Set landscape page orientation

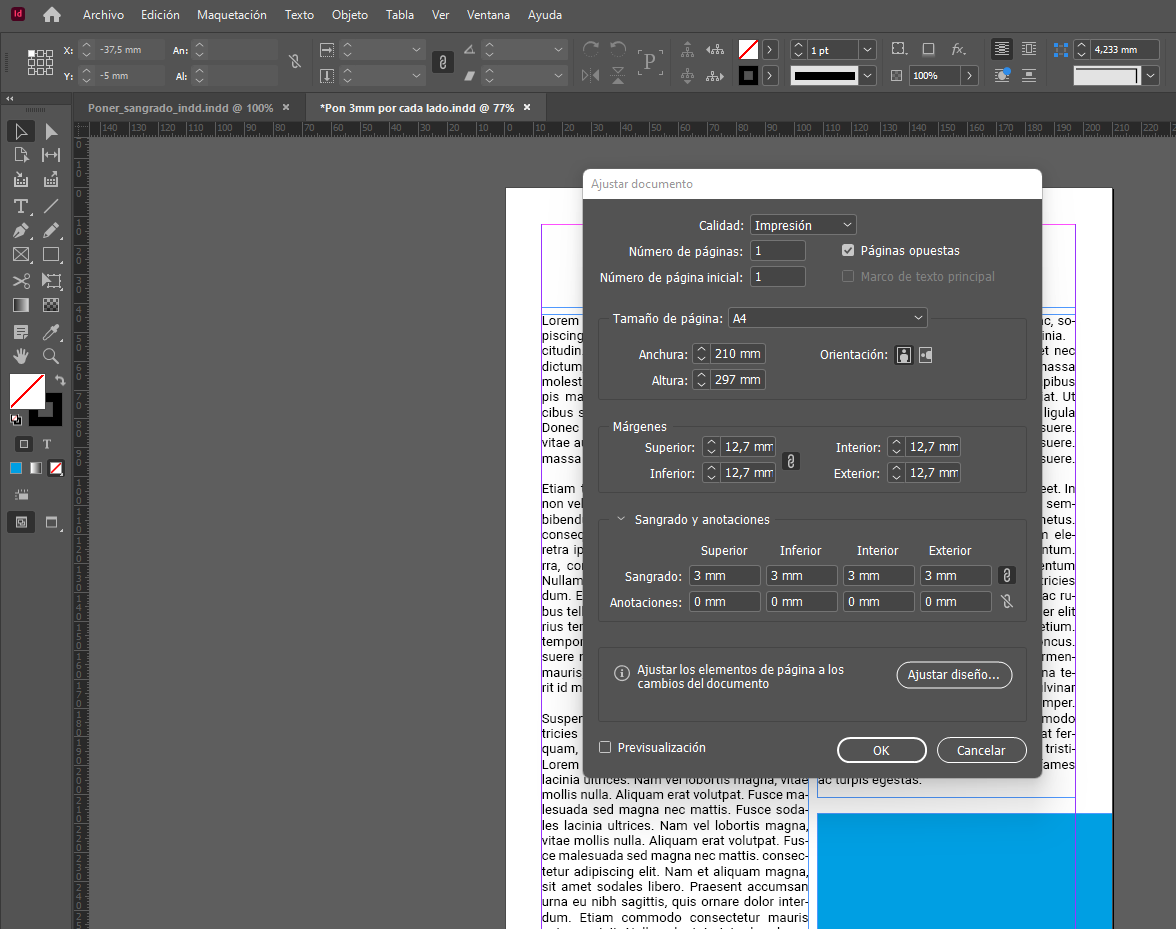(x=925, y=355)
